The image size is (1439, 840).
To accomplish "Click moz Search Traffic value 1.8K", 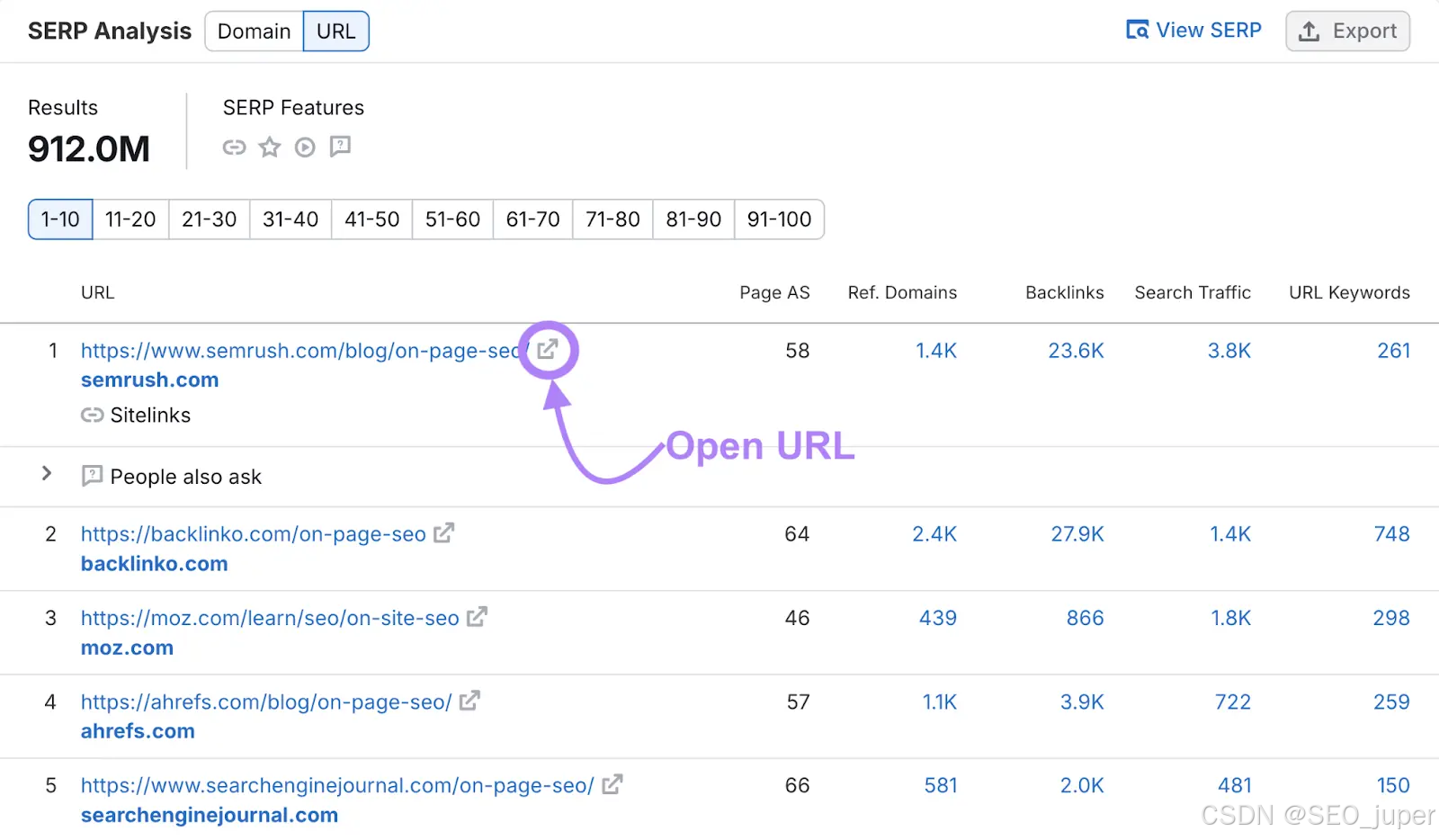I will click(x=1231, y=618).
